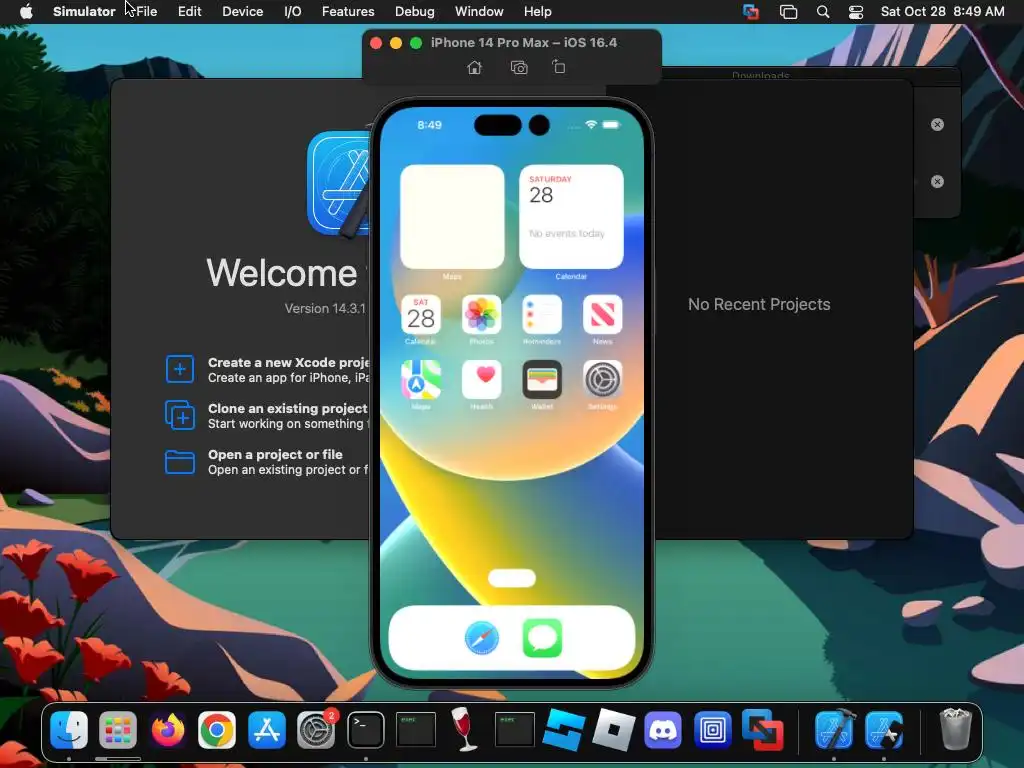Click the folder icon for Open a project

pos(180,462)
